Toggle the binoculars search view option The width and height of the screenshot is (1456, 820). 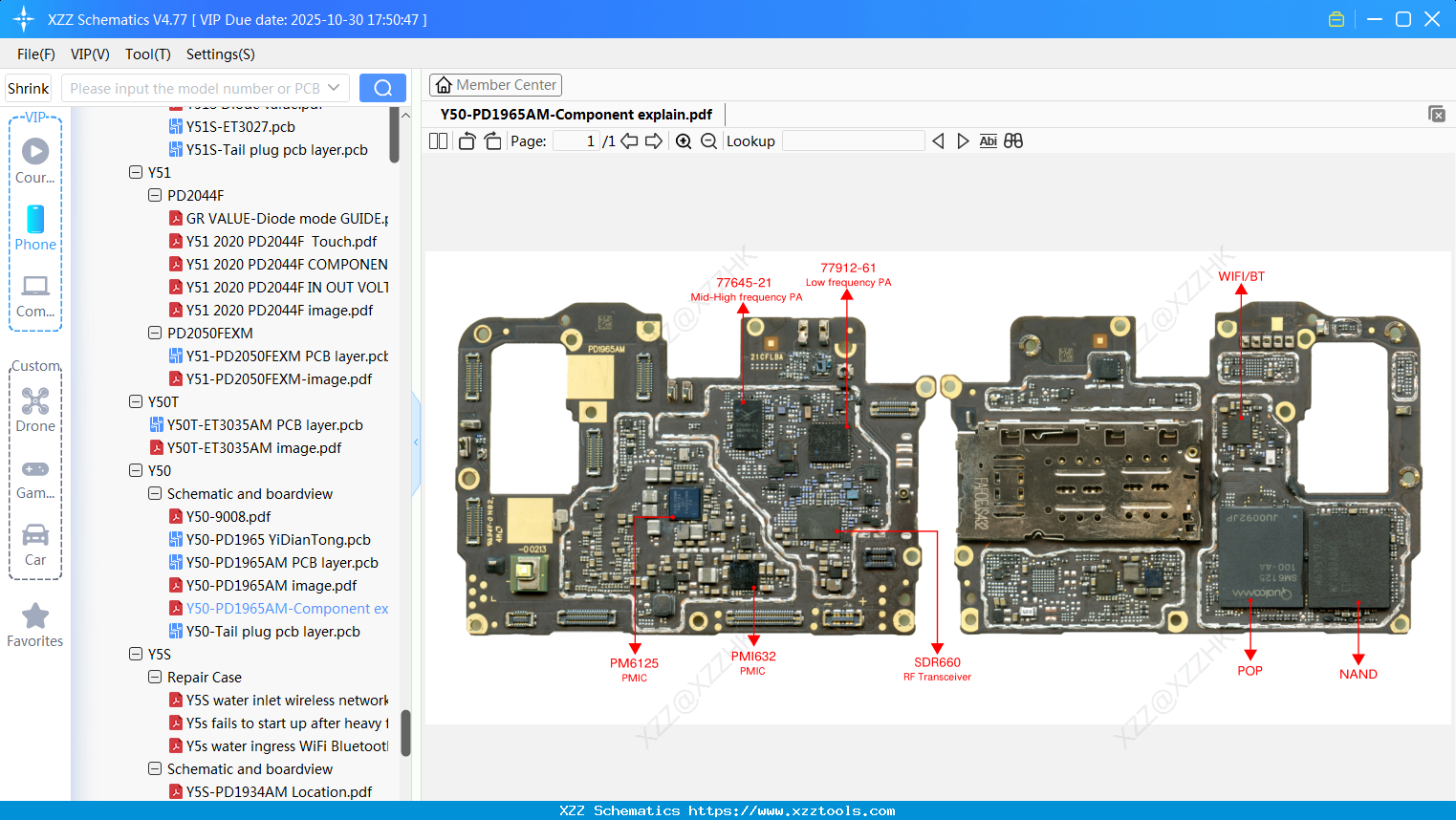[x=1013, y=140]
